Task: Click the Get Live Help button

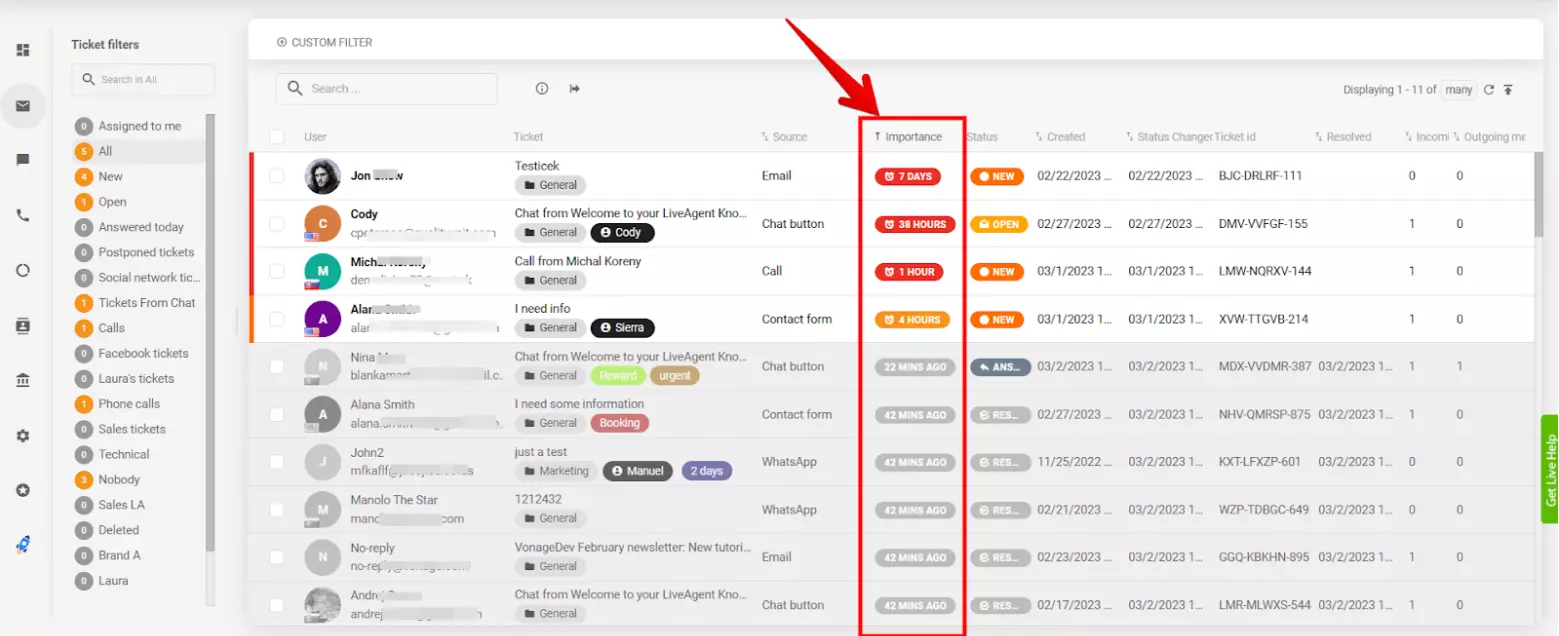Action: pos(1549,470)
